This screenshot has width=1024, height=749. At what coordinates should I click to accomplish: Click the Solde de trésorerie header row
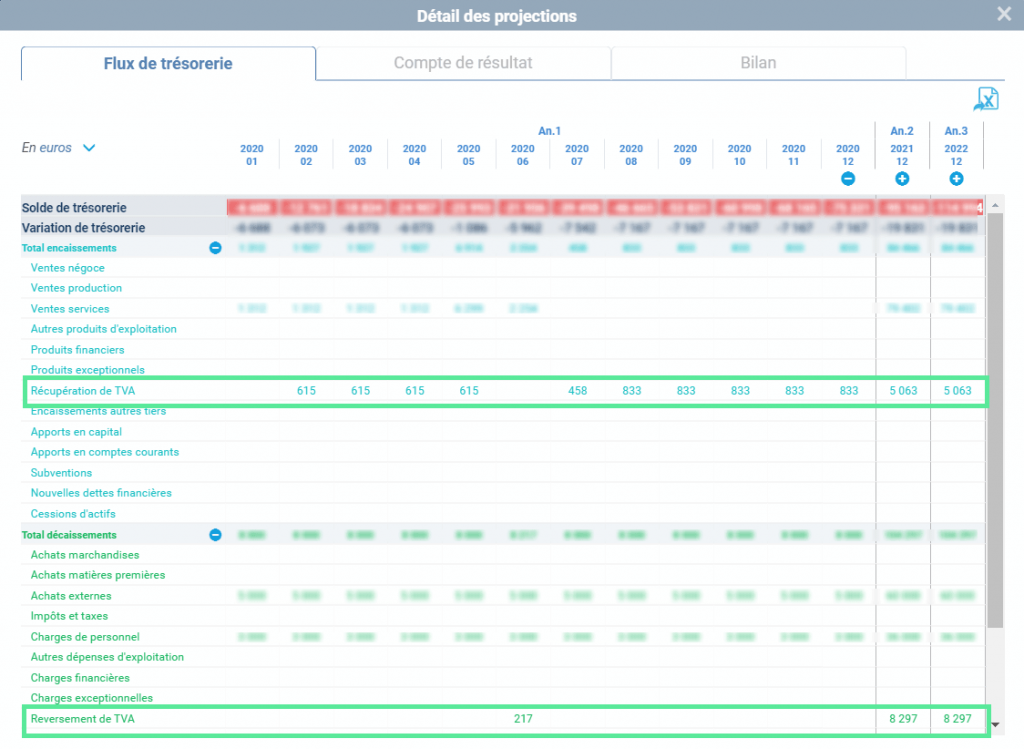click(x=503, y=208)
